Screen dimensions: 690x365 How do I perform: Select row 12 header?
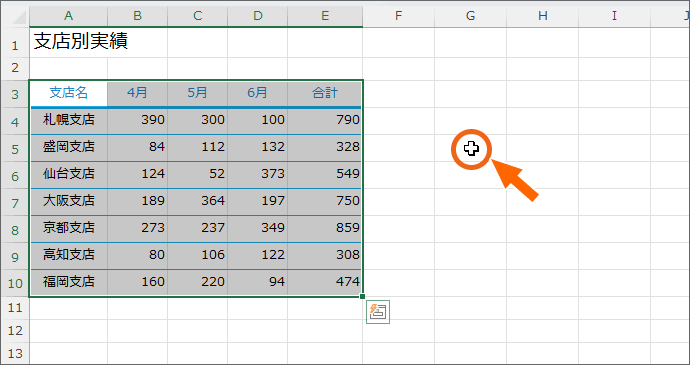tap(15, 331)
